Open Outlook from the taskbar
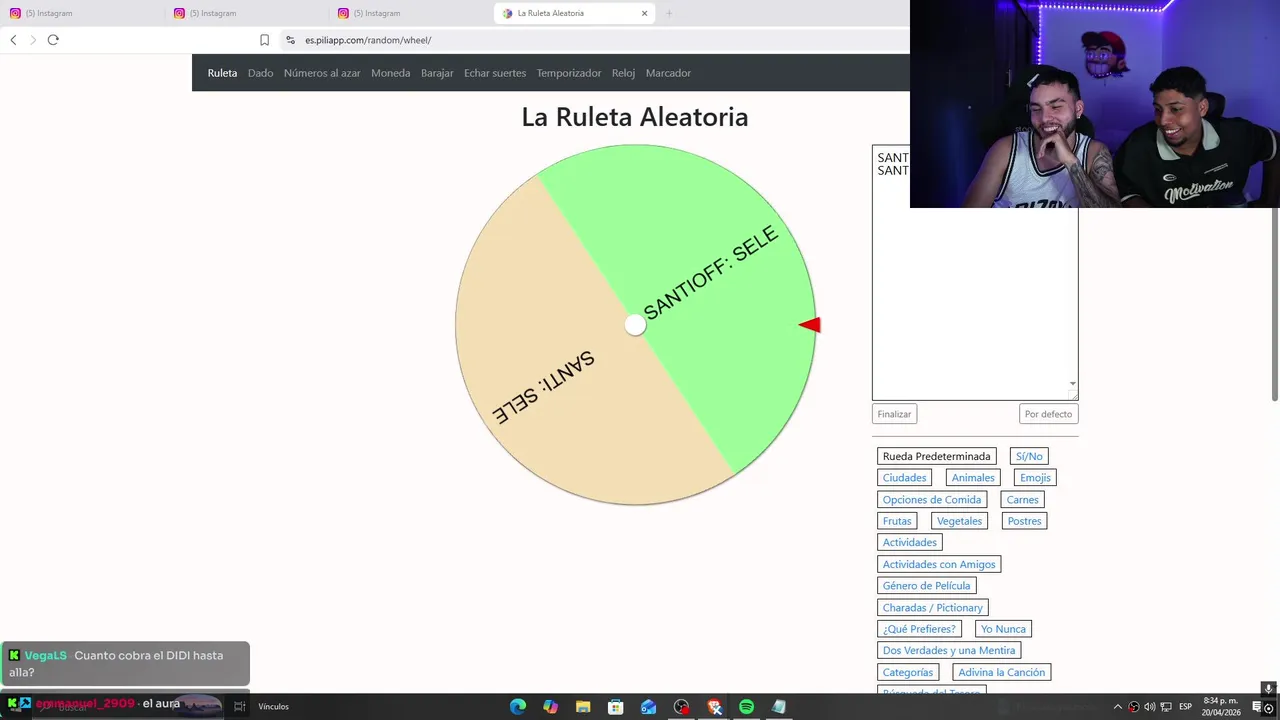This screenshot has height=720, width=1280. [649, 707]
